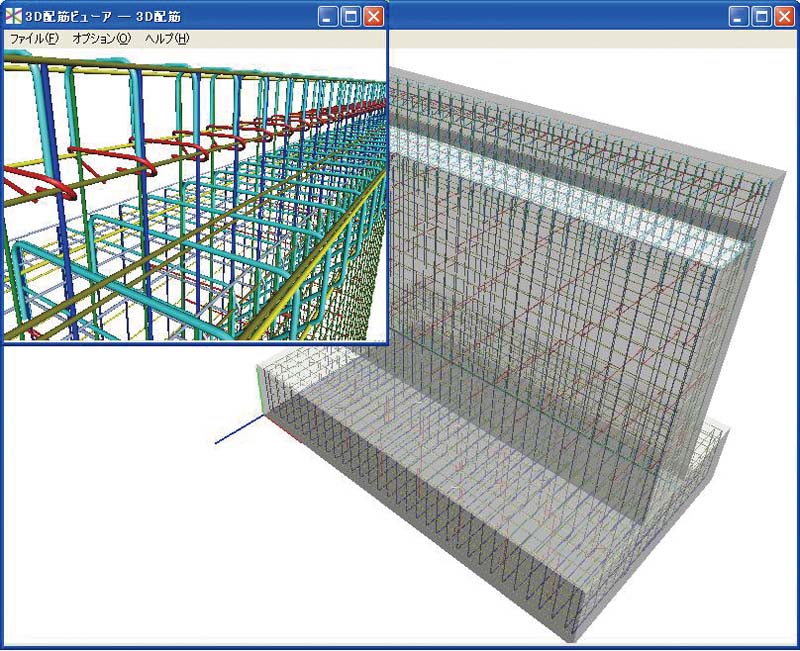Click the close-up rebar 3D view in front window
800x651 pixels.
tap(195, 195)
